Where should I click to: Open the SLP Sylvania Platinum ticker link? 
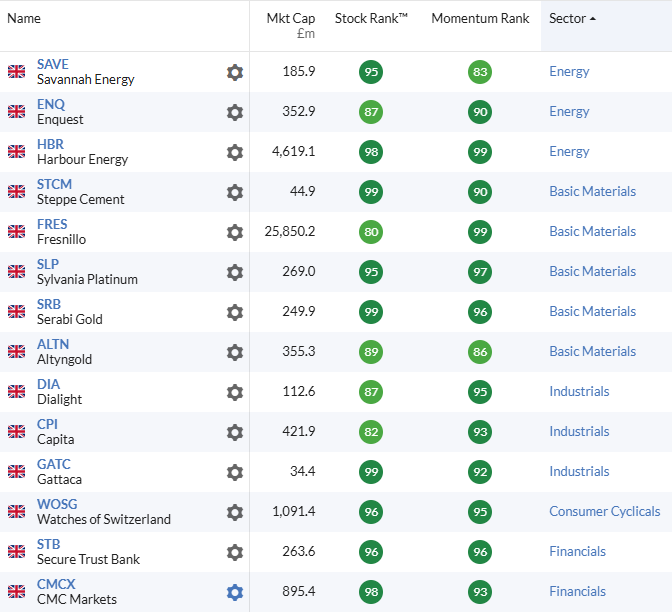click(48, 264)
